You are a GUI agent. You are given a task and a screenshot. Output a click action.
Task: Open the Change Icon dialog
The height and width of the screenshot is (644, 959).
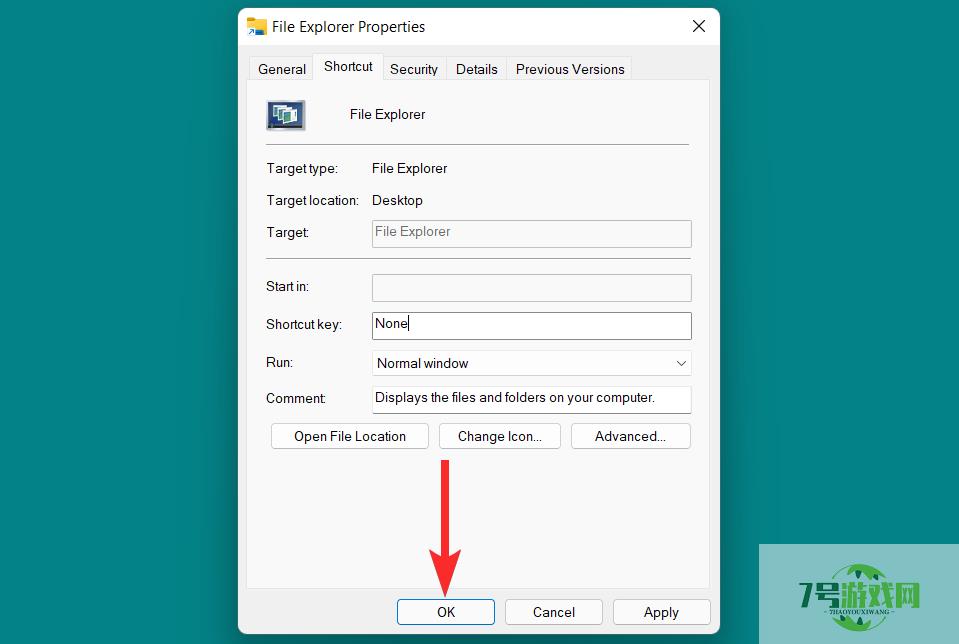(x=500, y=436)
